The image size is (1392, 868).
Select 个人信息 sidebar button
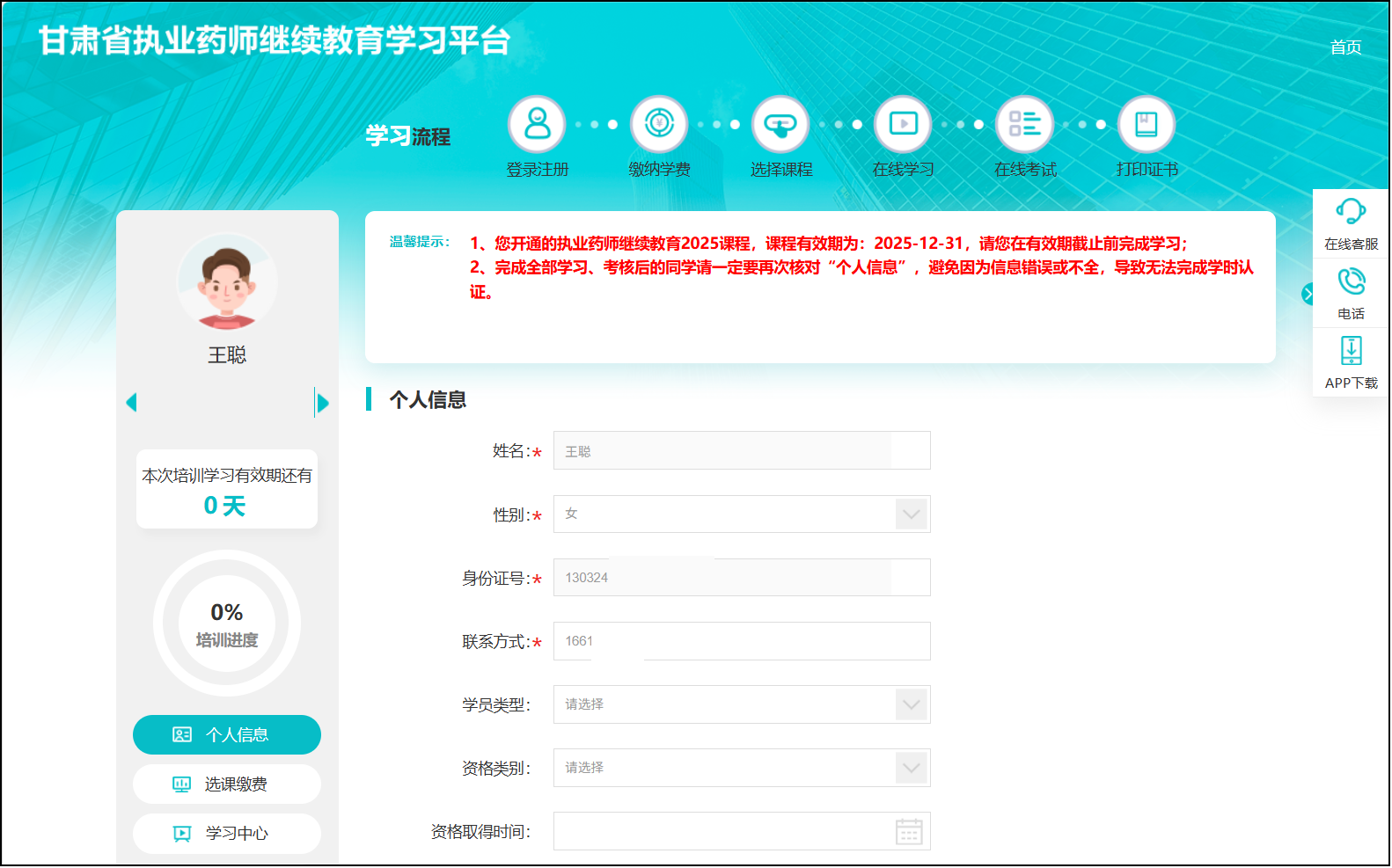click(x=227, y=734)
